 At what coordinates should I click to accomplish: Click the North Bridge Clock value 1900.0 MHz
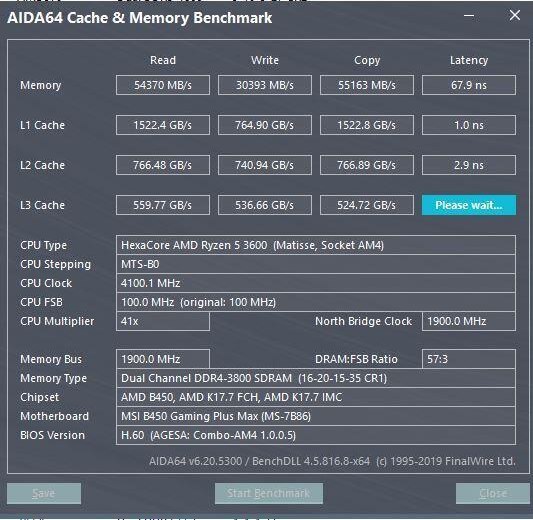(469, 321)
